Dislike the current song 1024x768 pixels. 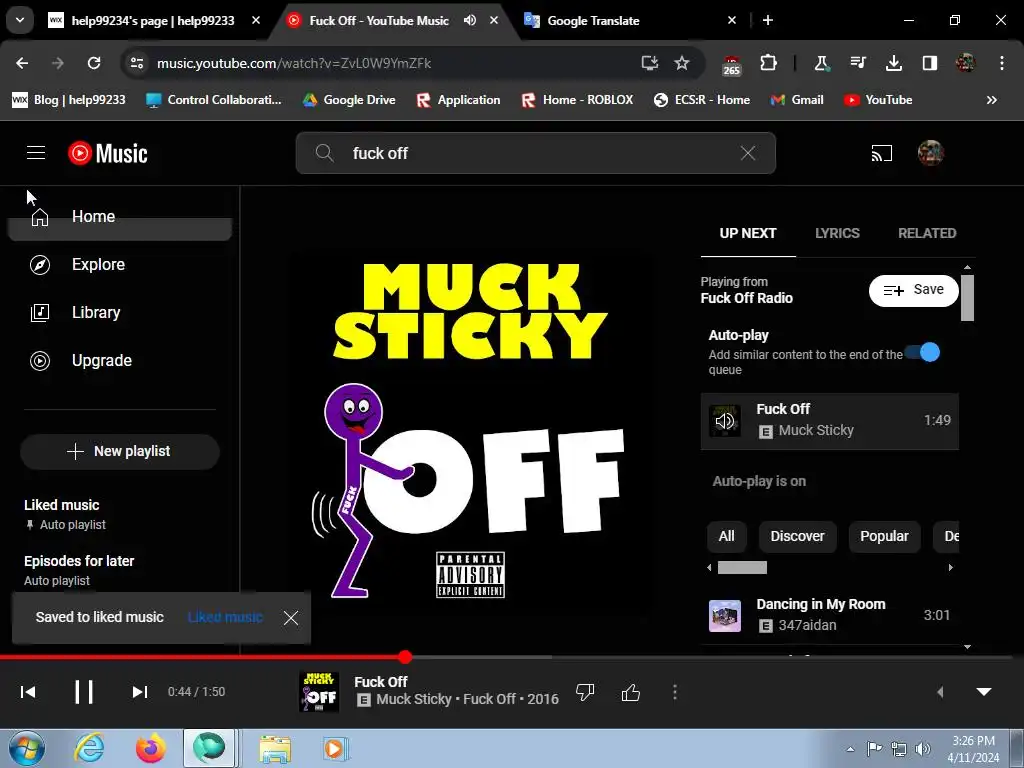click(585, 692)
